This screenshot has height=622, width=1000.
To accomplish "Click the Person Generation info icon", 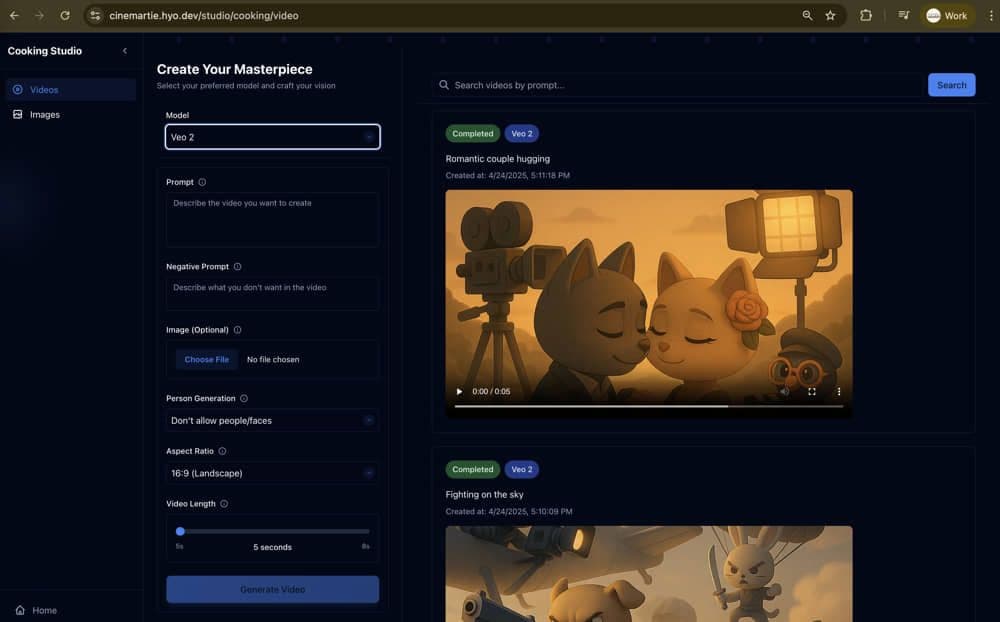I will click(244, 398).
